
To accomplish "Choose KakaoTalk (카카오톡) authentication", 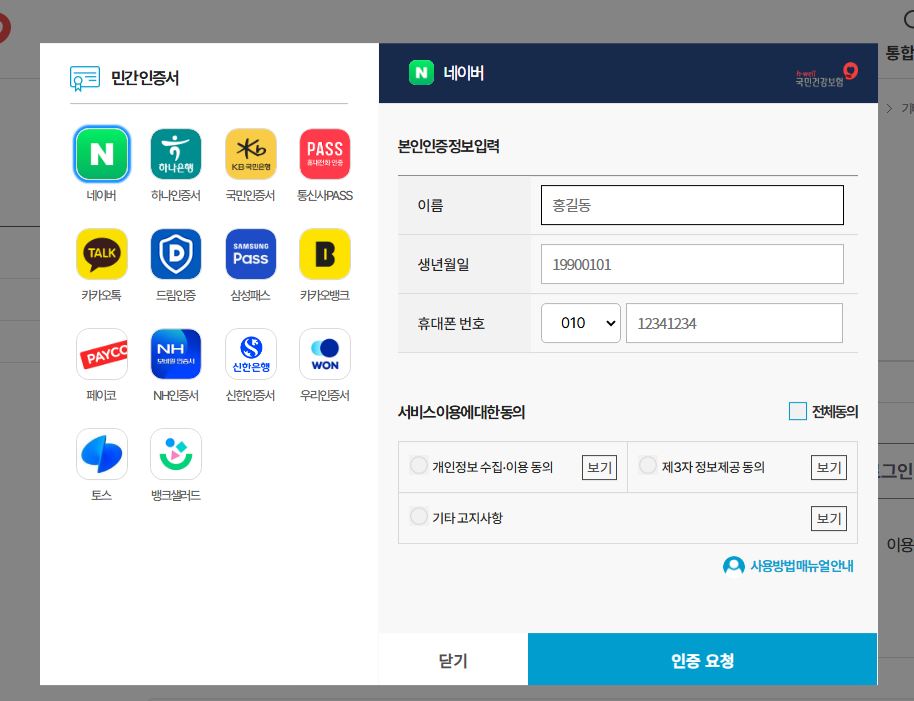I will pos(101,254).
